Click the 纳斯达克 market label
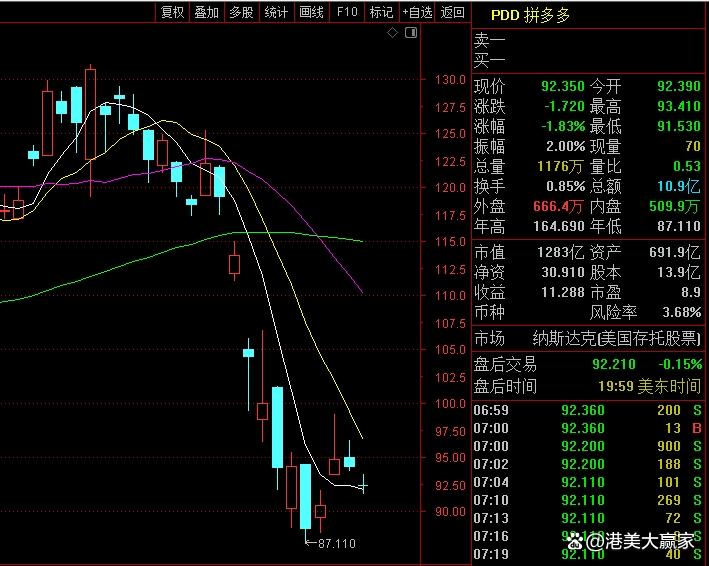The width and height of the screenshot is (709, 566). tap(616, 339)
